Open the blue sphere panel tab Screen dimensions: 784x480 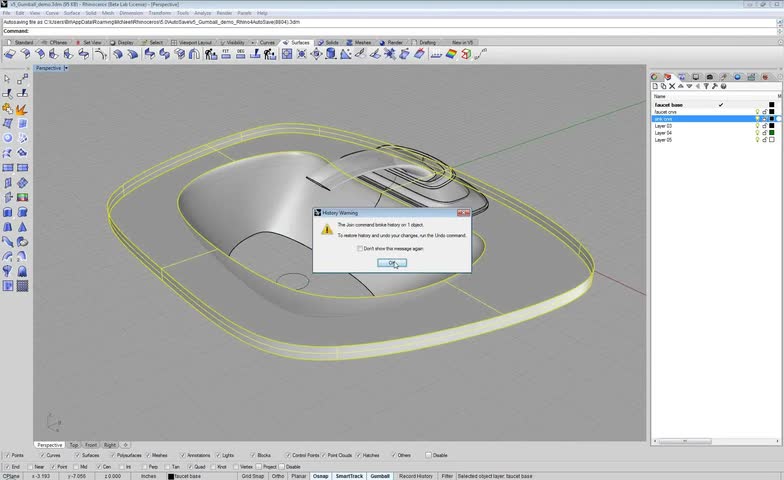pos(737,76)
